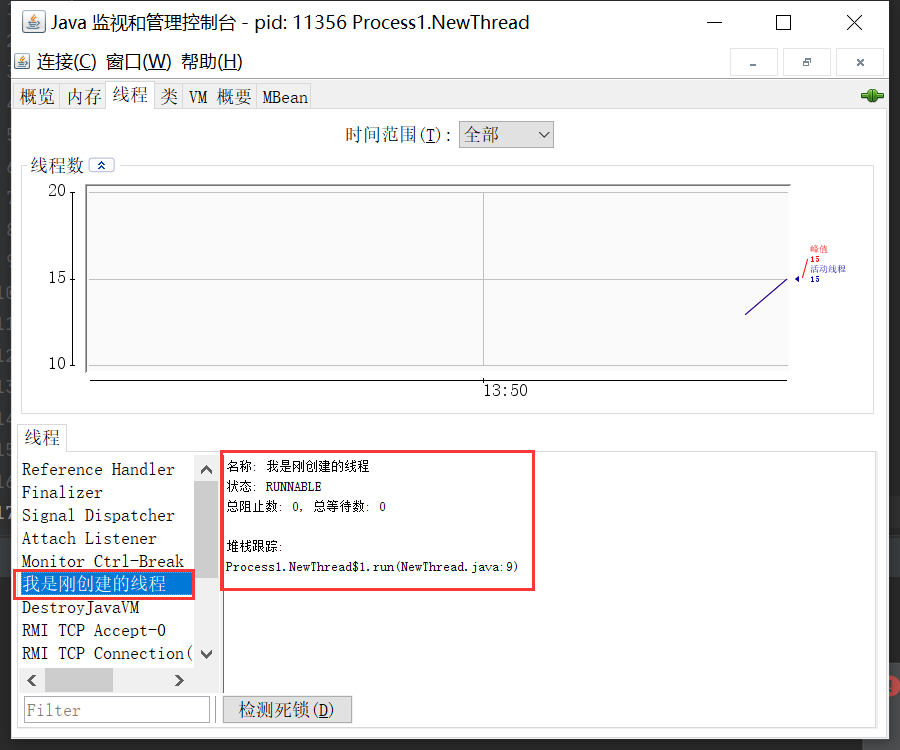The image size is (900, 750).
Task: Select Monitor Ctrl-Break thread
Action: 106,561
